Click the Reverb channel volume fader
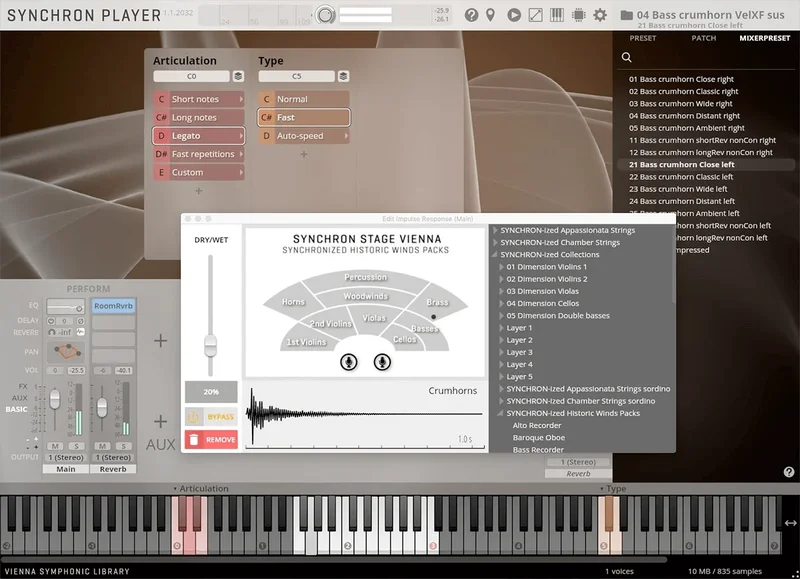 point(102,407)
